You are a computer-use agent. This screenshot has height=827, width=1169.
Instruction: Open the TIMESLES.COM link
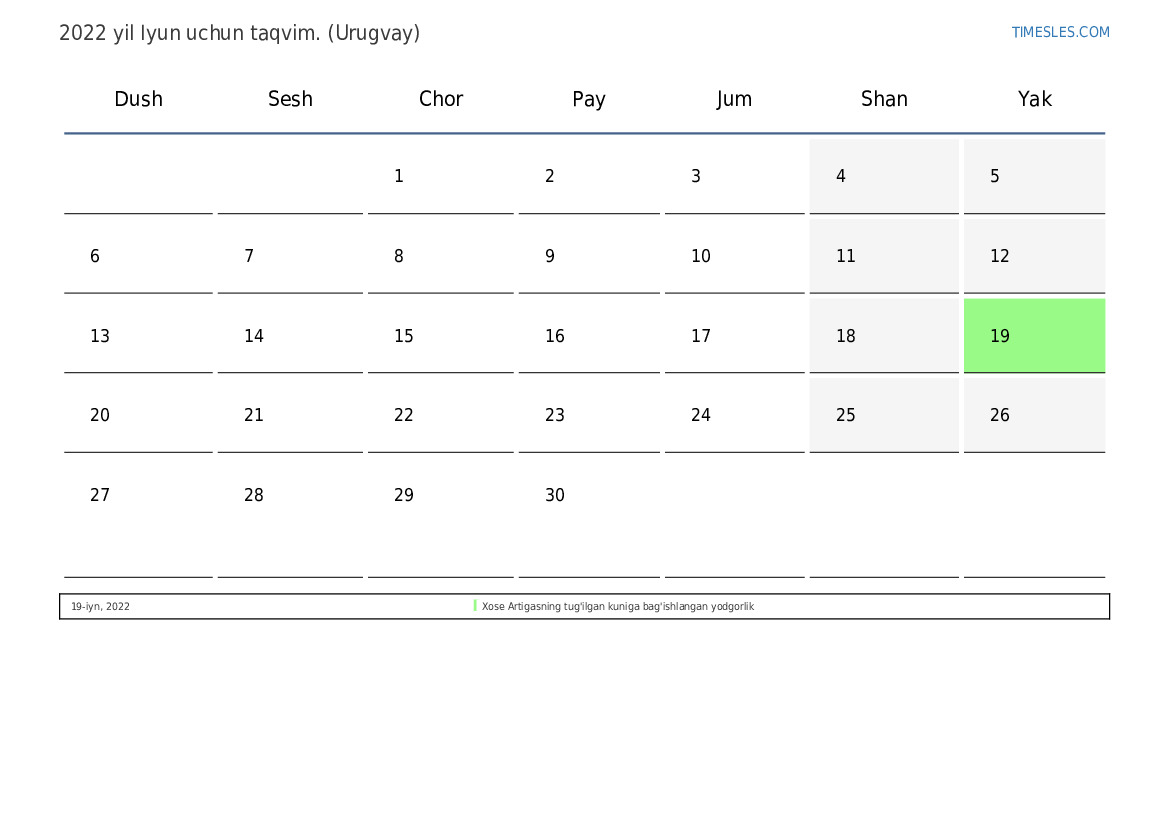(x=1060, y=32)
